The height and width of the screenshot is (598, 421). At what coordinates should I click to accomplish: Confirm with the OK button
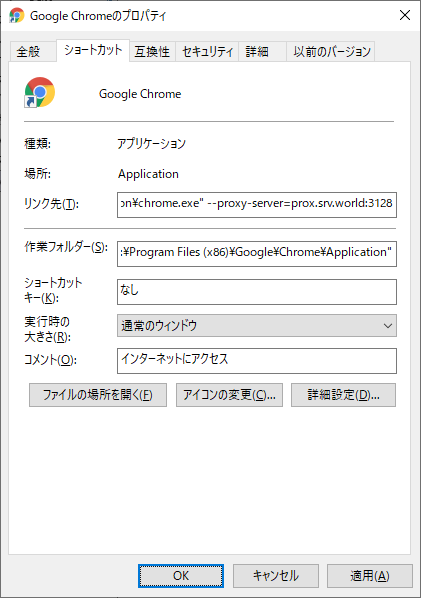[181, 576]
